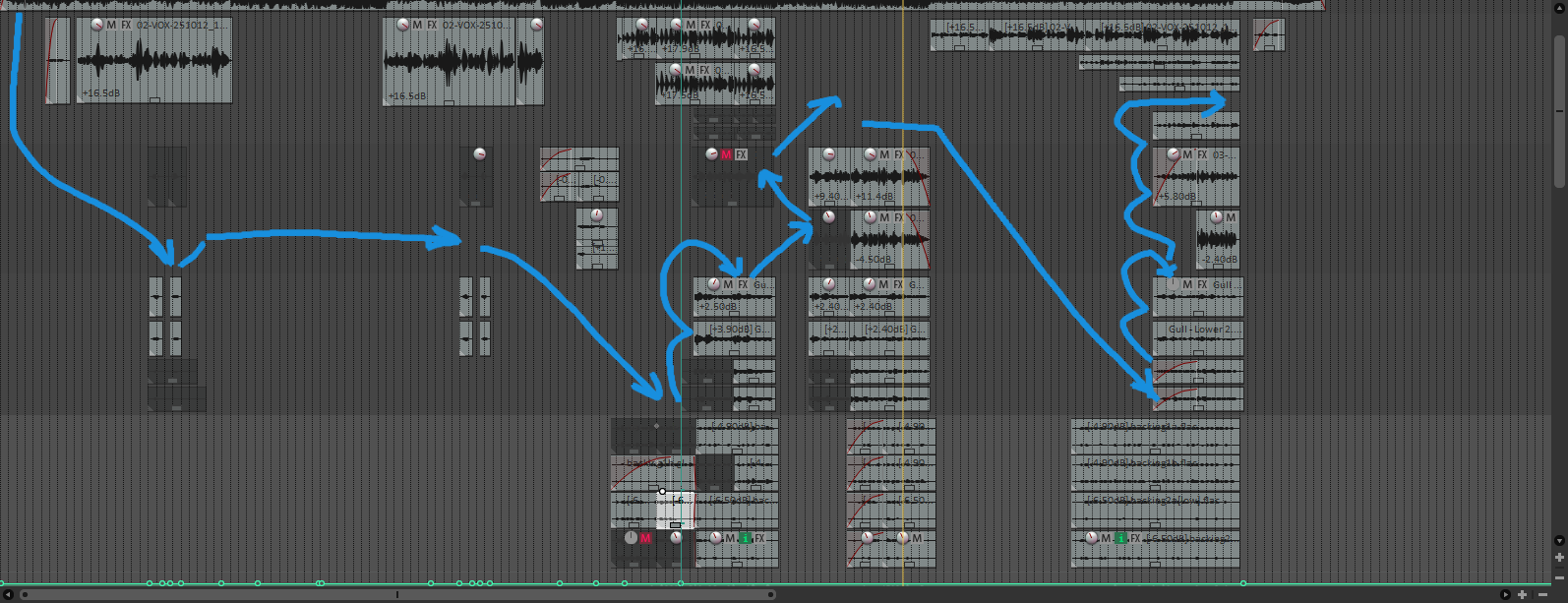Mute the +11.4dB item
Image resolution: width=1568 pixels, height=603 pixels.
coord(884,154)
